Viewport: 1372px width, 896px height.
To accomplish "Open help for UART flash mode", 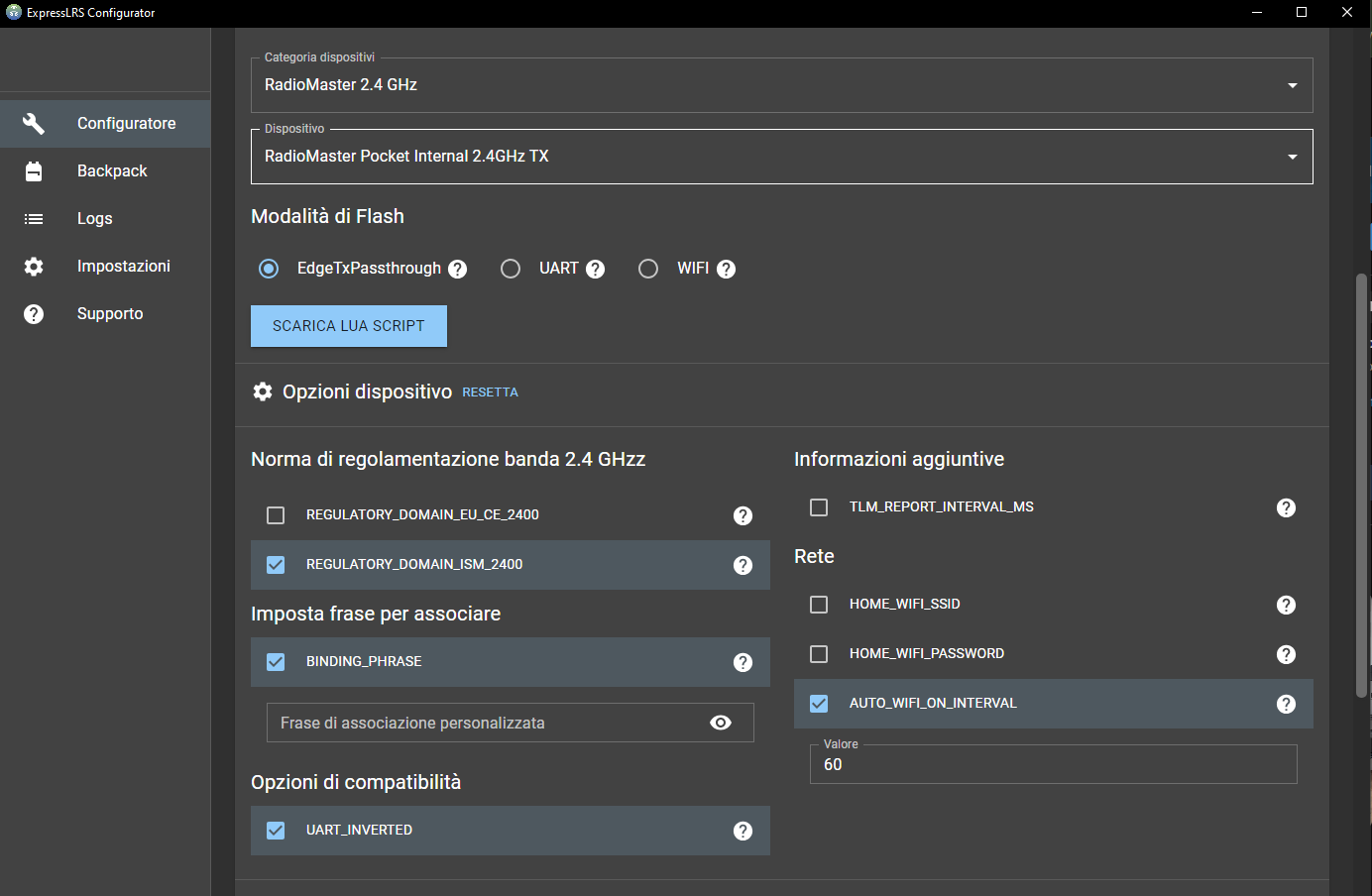I will pyautogui.click(x=595, y=269).
